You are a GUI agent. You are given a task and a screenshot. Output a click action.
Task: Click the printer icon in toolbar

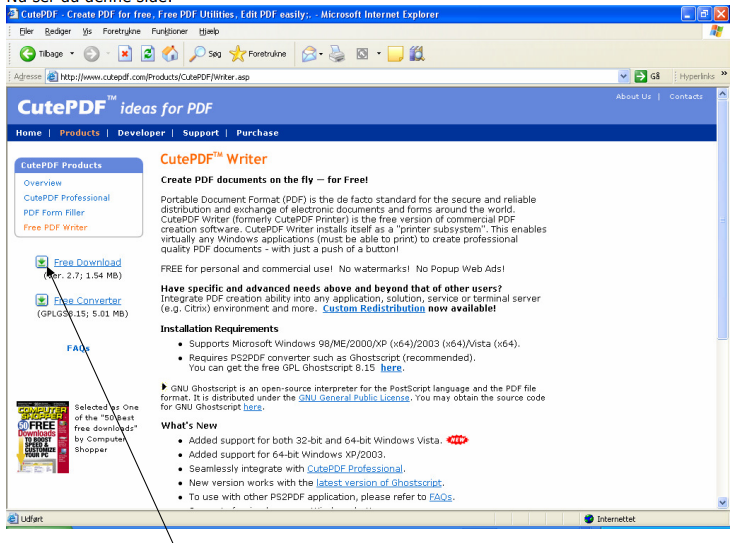coord(337,54)
